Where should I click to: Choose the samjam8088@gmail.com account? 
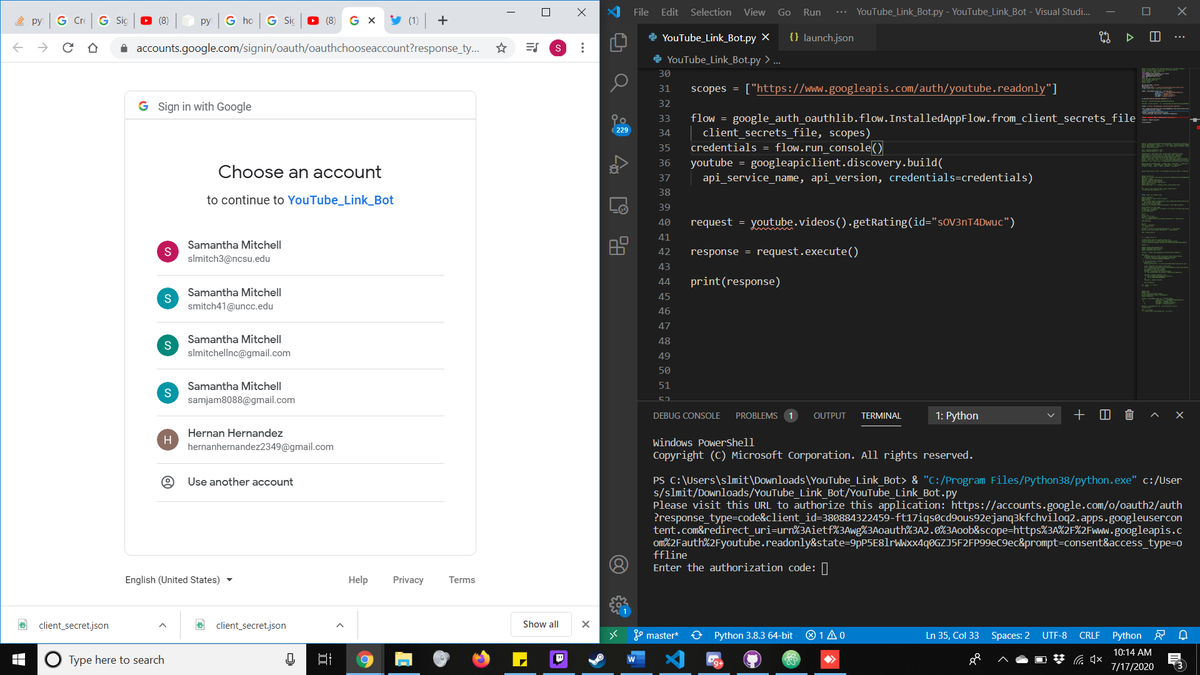[300, 393]
